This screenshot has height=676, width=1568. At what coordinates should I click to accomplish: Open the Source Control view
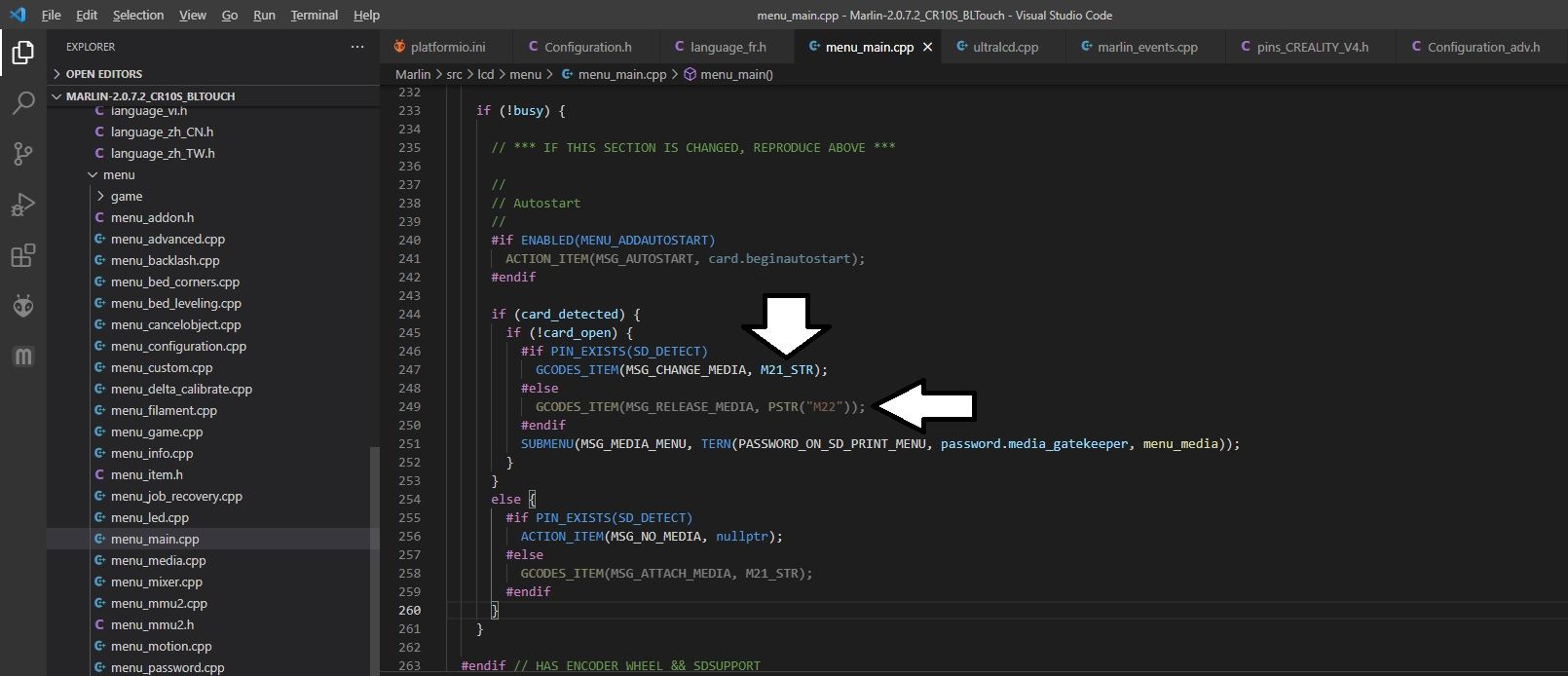click(x=23, y=153)
